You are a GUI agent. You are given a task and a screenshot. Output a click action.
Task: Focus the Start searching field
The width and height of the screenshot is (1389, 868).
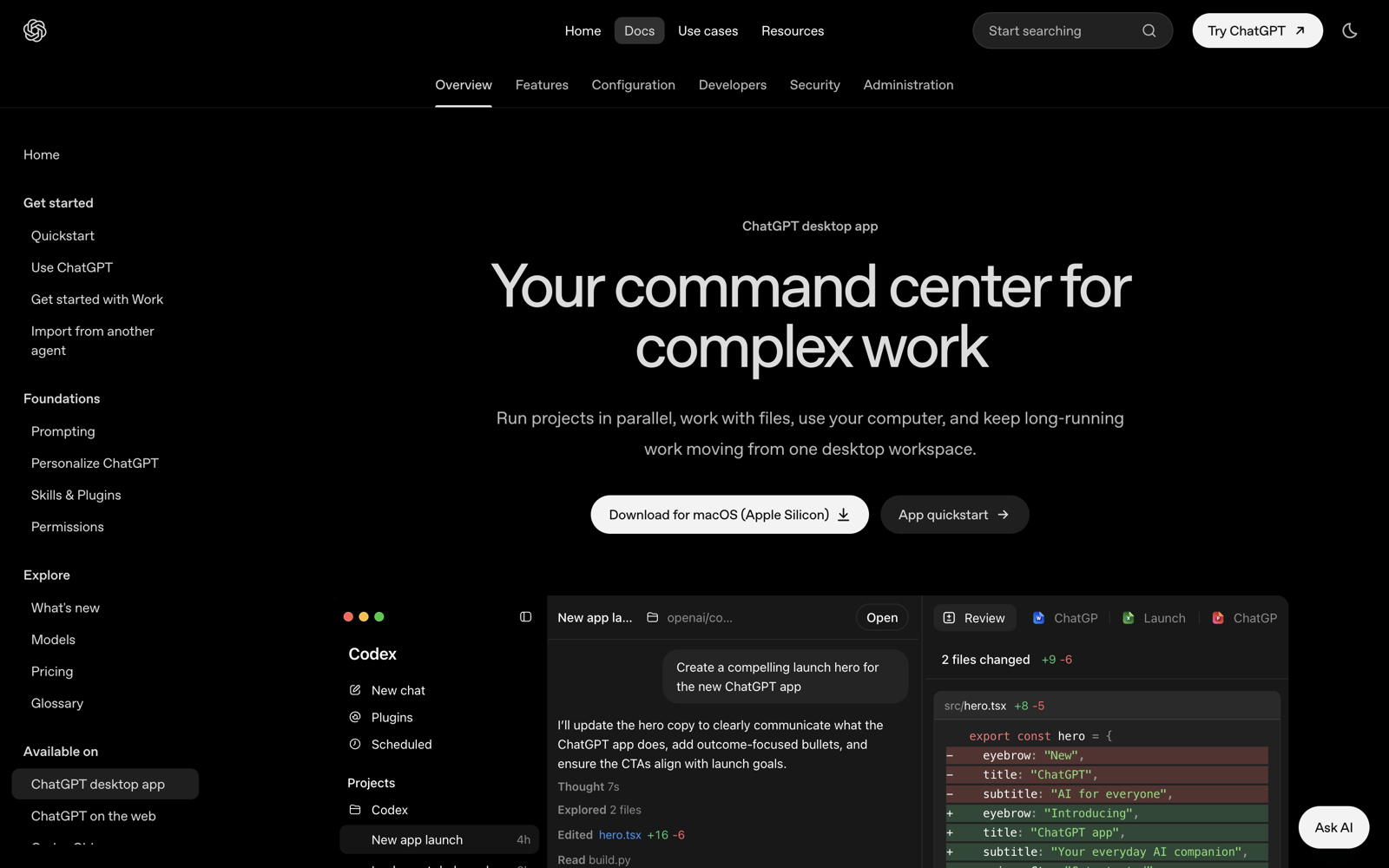coord(1072,30)
